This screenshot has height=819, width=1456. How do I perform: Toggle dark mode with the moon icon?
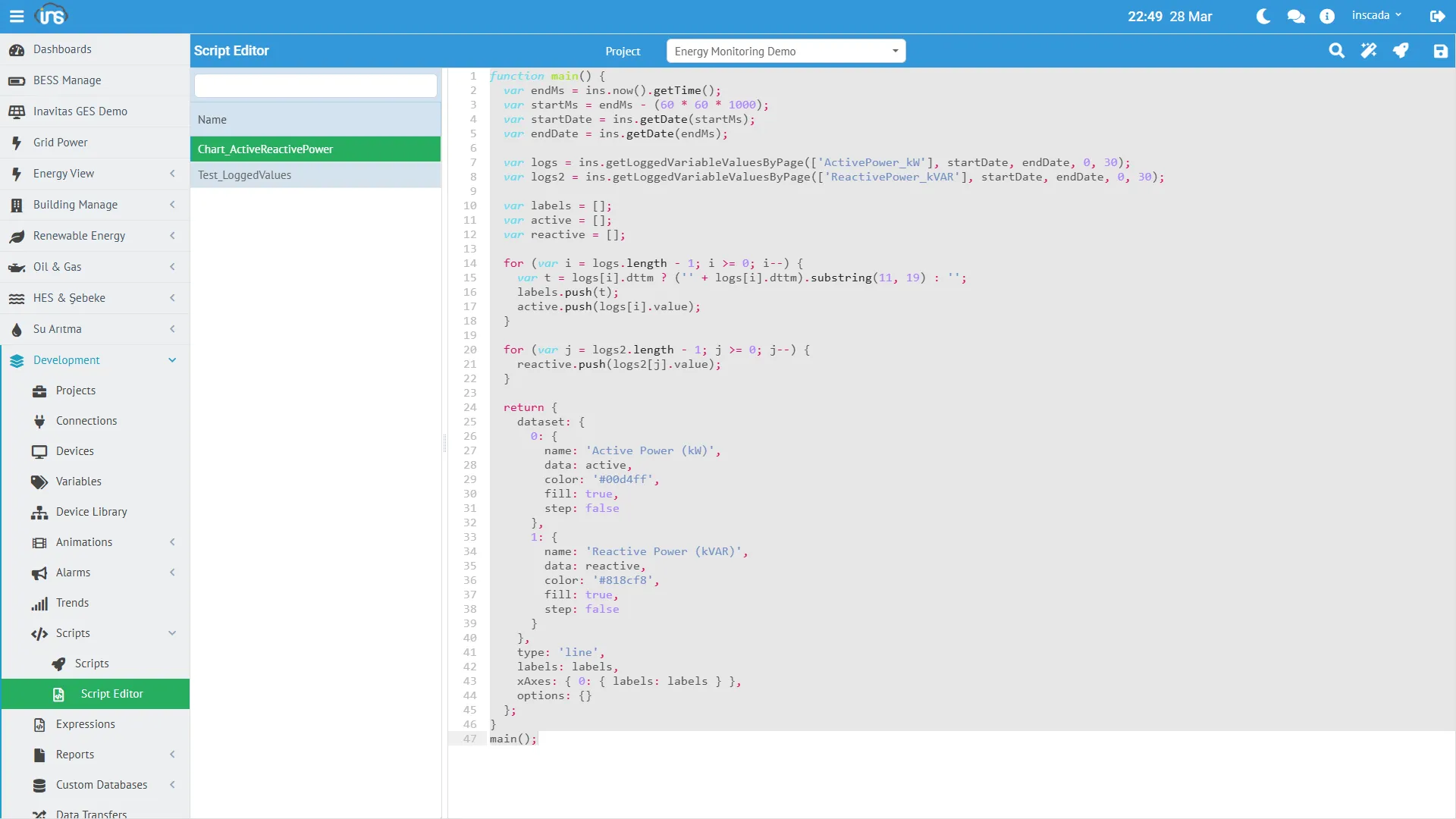pyautogui.click(x=1262, y=15)
